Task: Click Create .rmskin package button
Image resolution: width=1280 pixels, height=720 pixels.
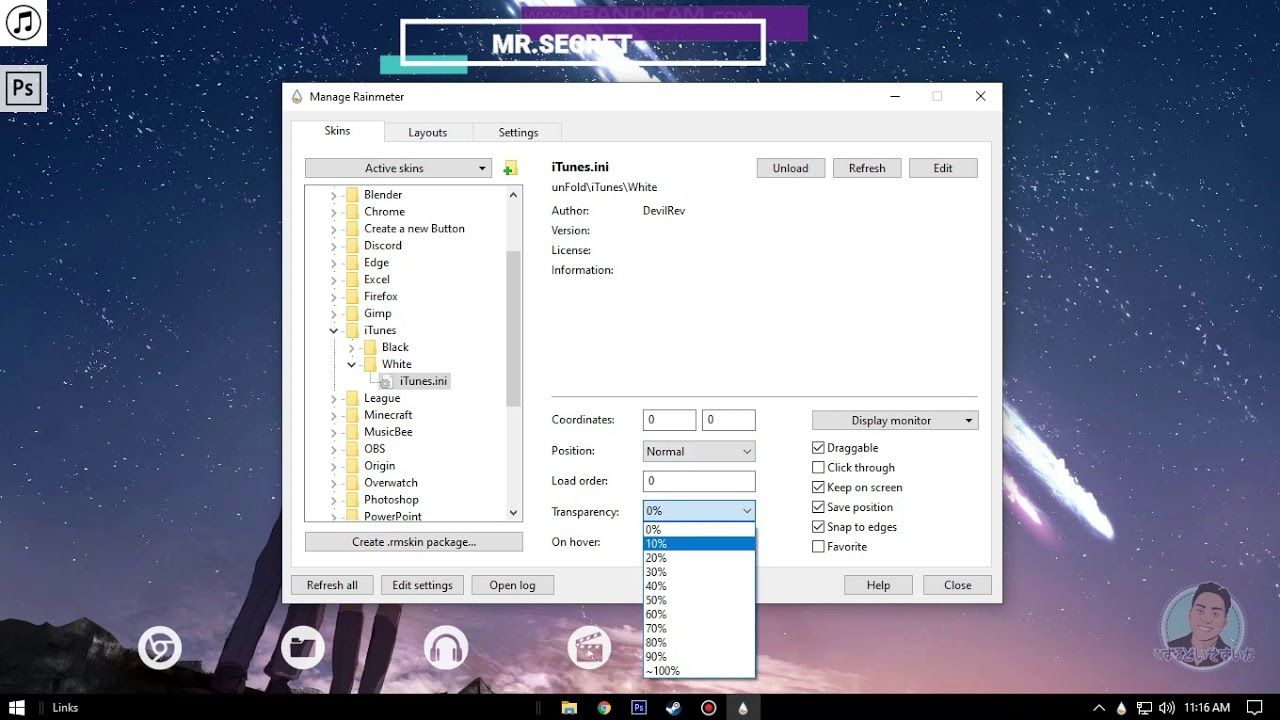Action: click(414, 542)
